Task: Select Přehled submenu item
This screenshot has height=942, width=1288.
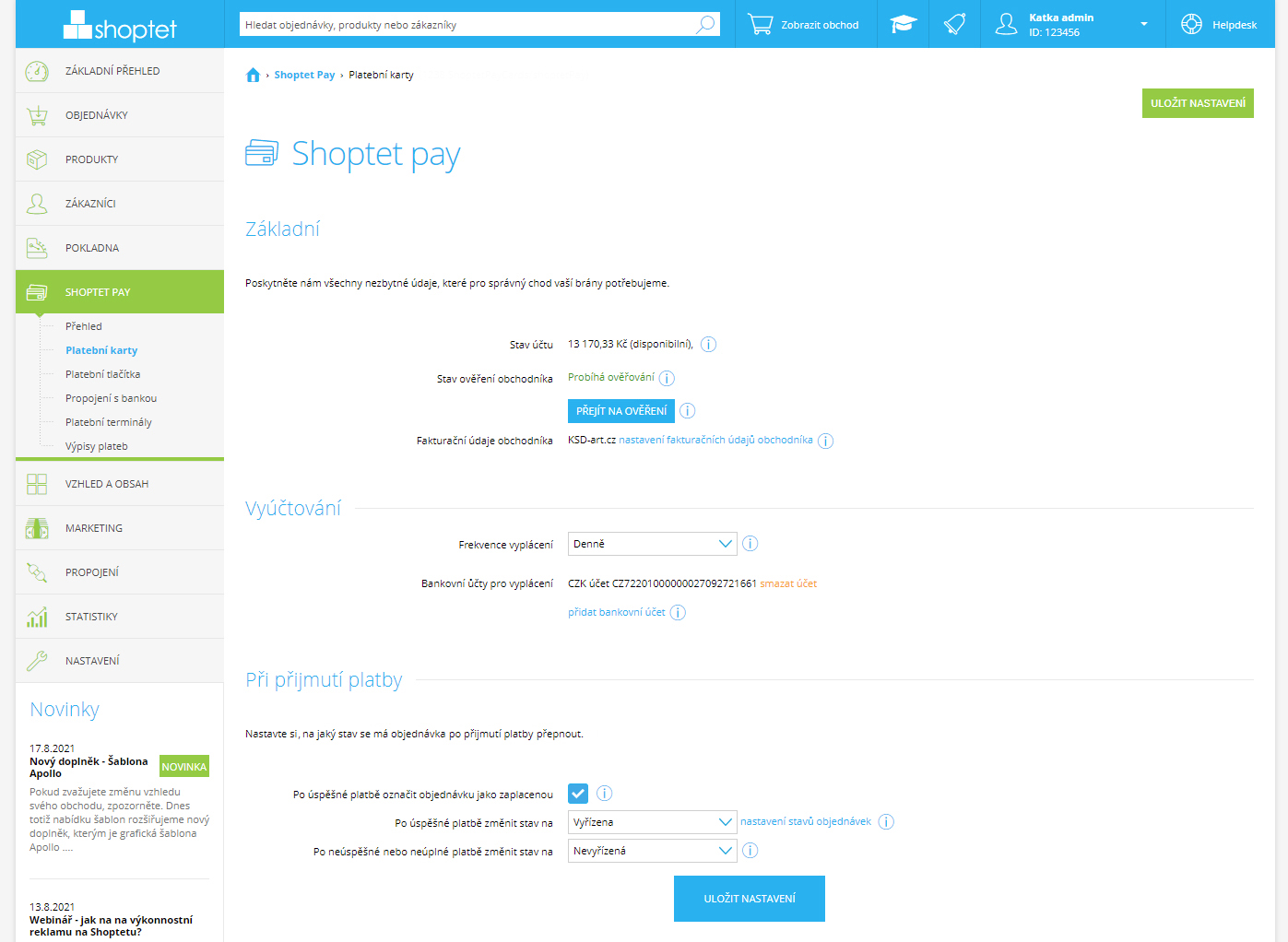Action: [84, 326]
